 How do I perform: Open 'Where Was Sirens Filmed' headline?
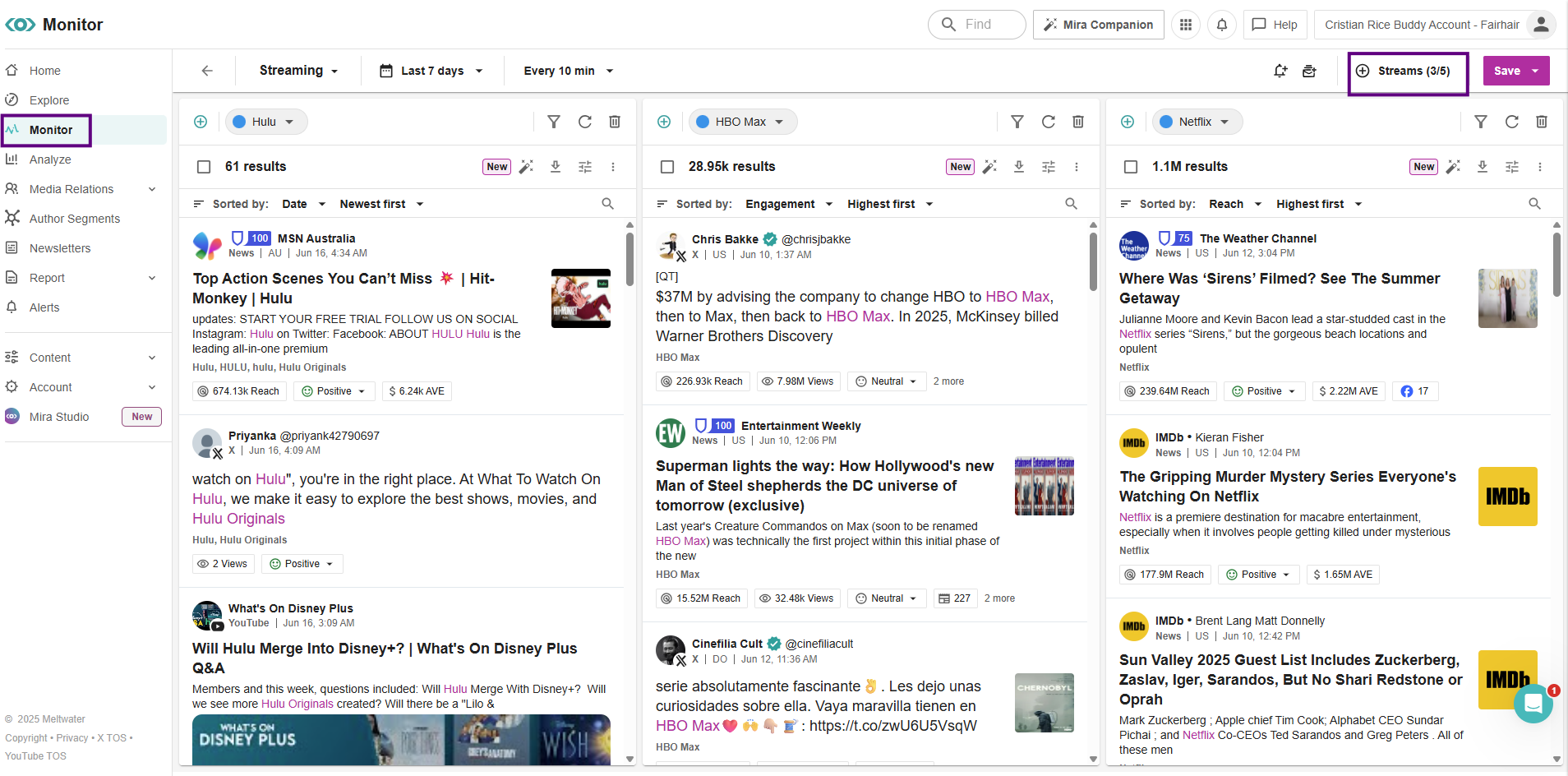coord(1280,289)
